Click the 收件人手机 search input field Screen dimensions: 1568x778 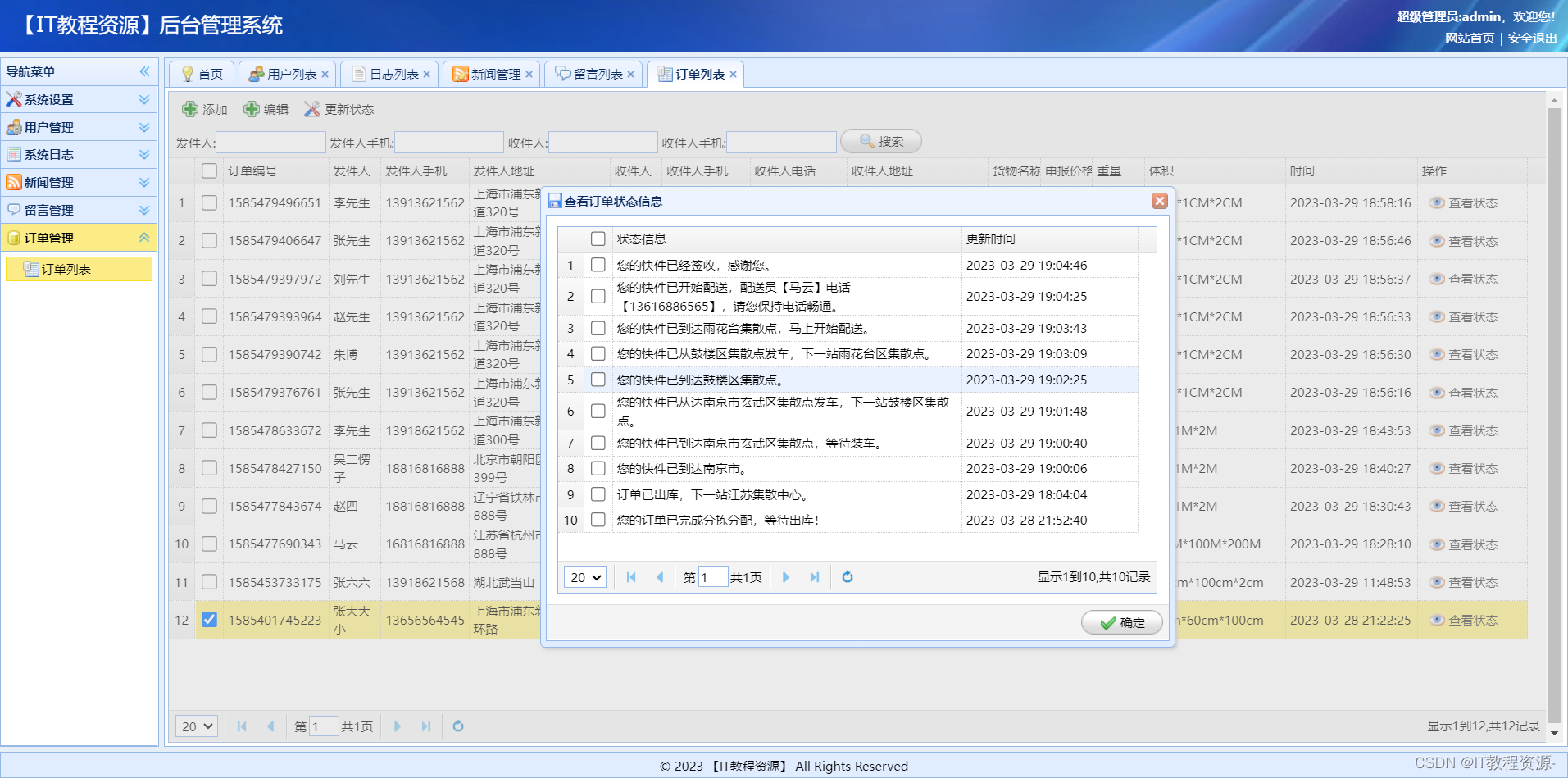[781, 143]
